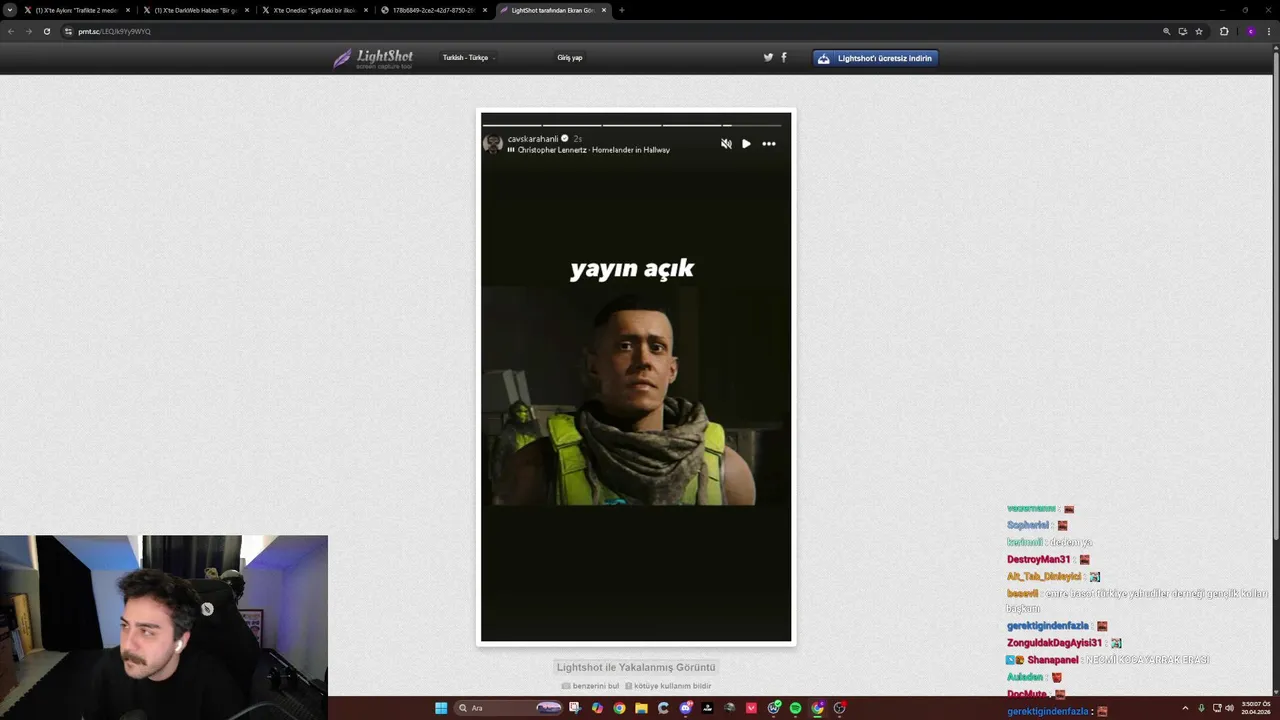Click the taskbar Ara search box

510,708
